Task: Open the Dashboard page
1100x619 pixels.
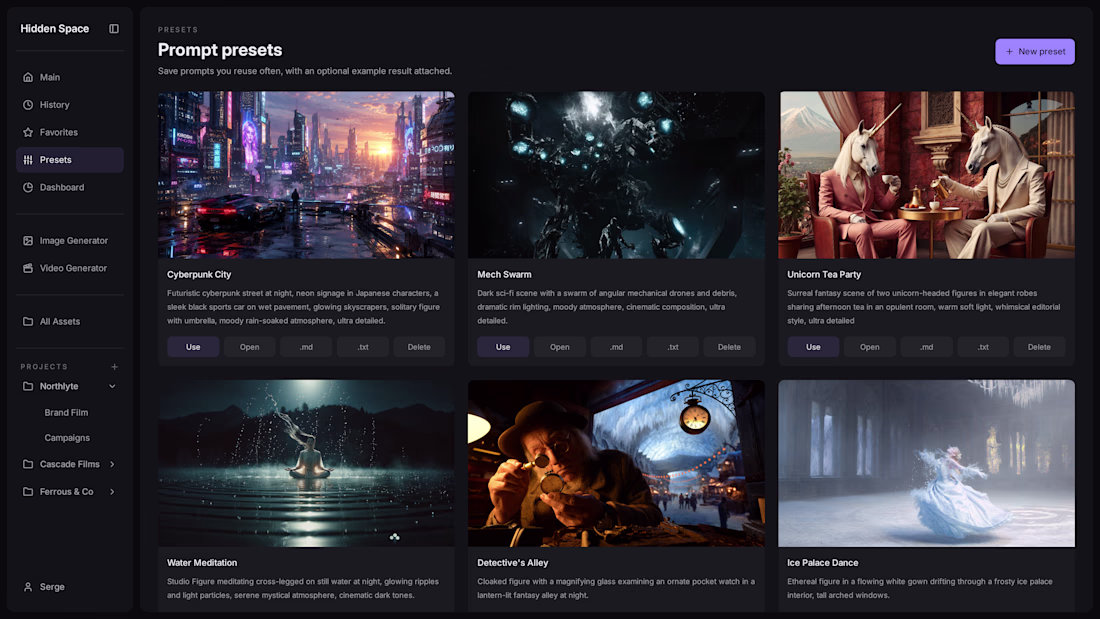Action: pyautogui.click(x=69, y=187)
